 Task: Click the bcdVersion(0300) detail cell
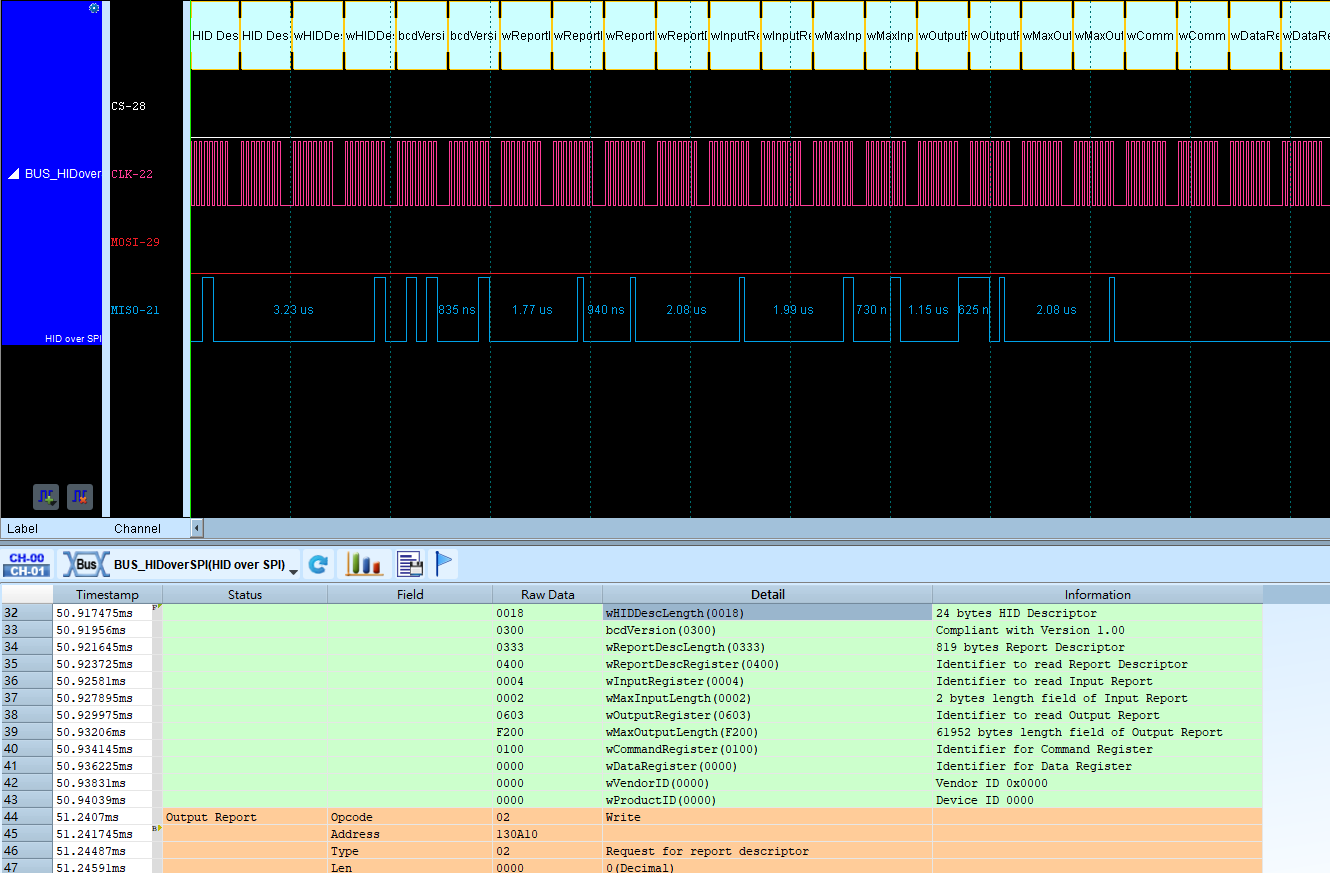coord(768,630)
